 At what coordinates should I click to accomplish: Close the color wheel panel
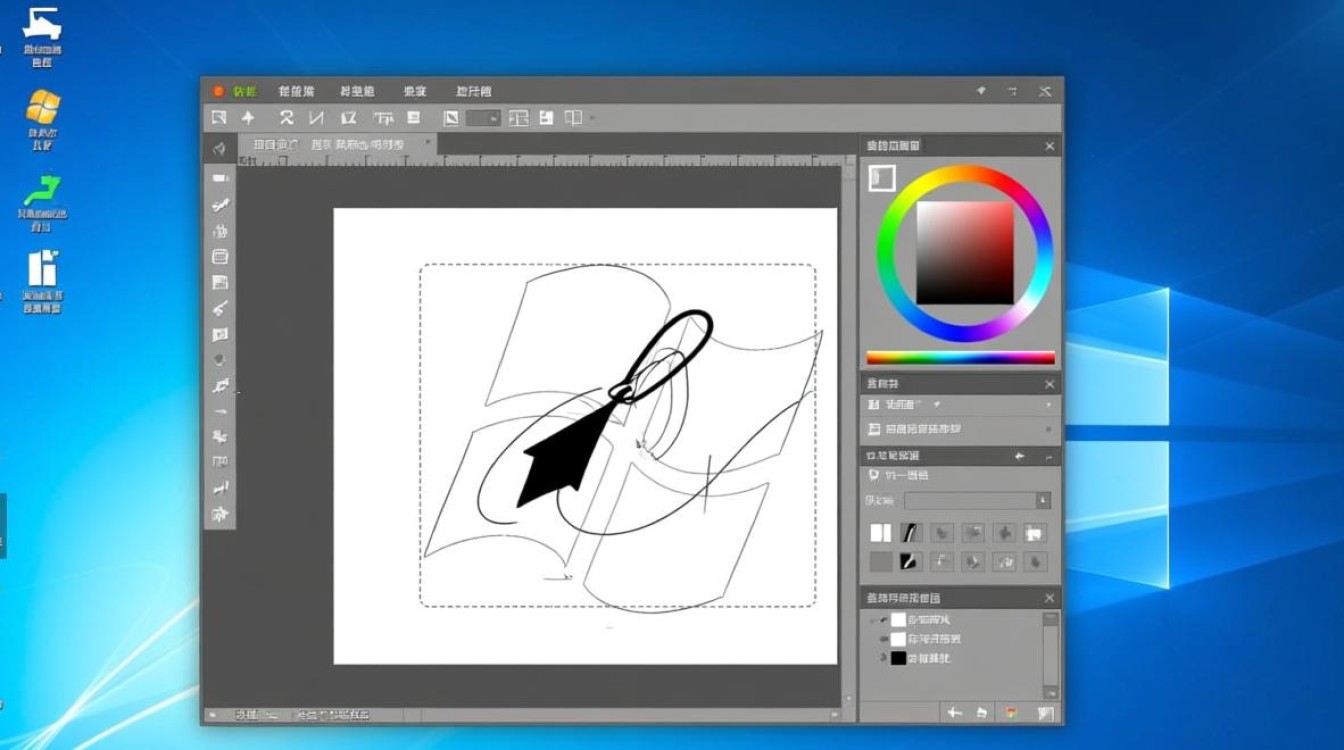tap(1049, 146)
